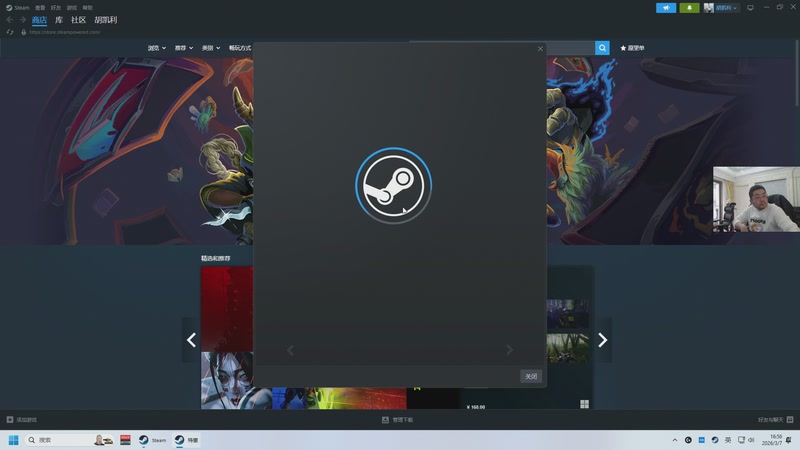Open 好友与聊天 (Friends & Chat)
This screenshot has height=450, width=800.
point(775,420)
